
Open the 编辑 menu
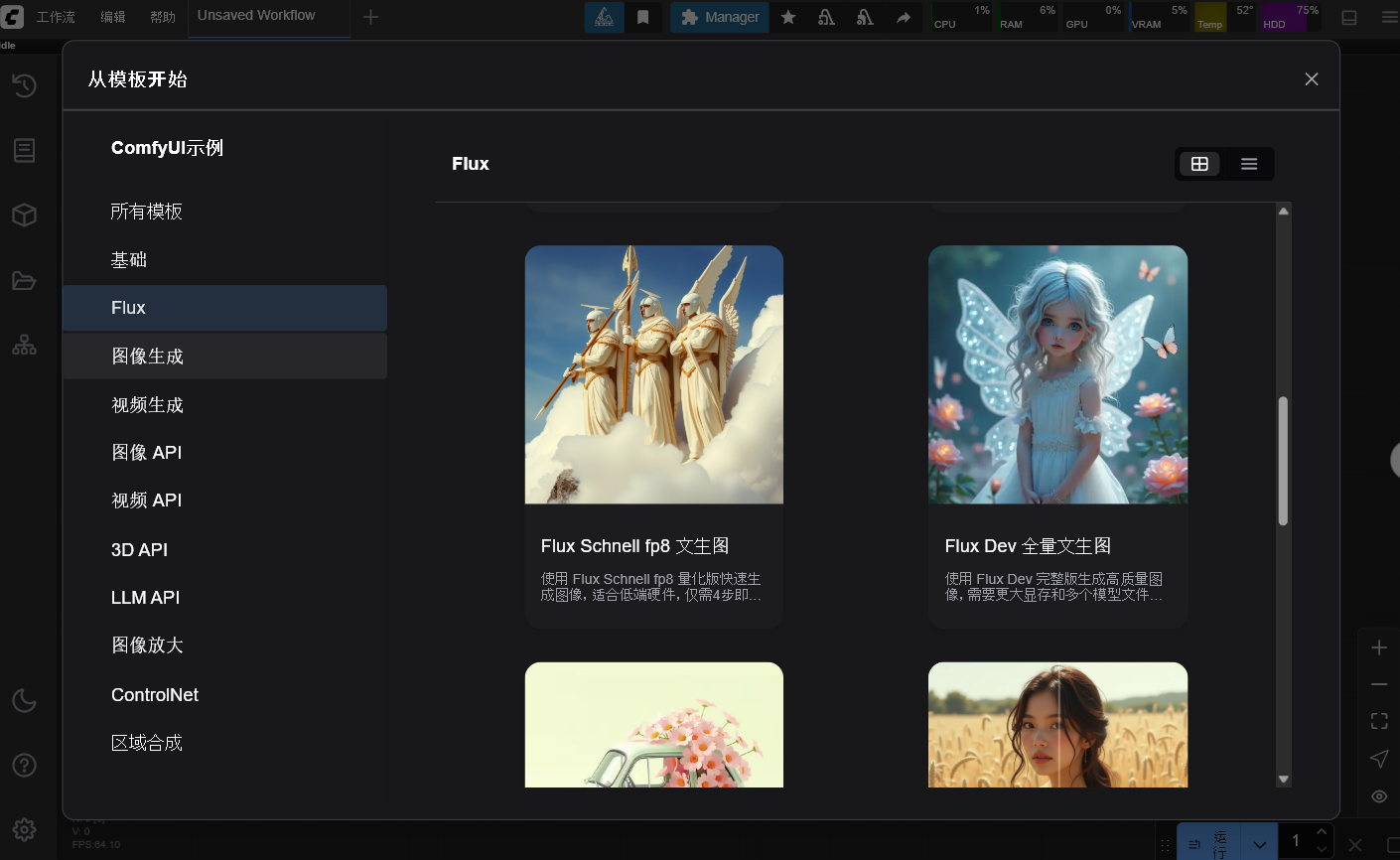pos(113,17)
